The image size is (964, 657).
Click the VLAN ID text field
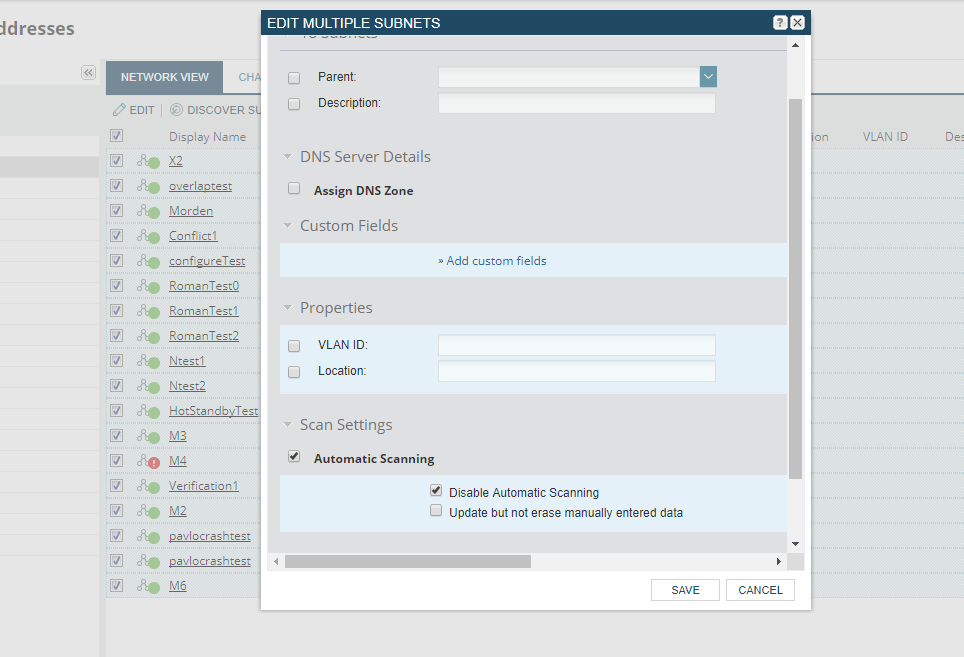[x=577, y=345]
